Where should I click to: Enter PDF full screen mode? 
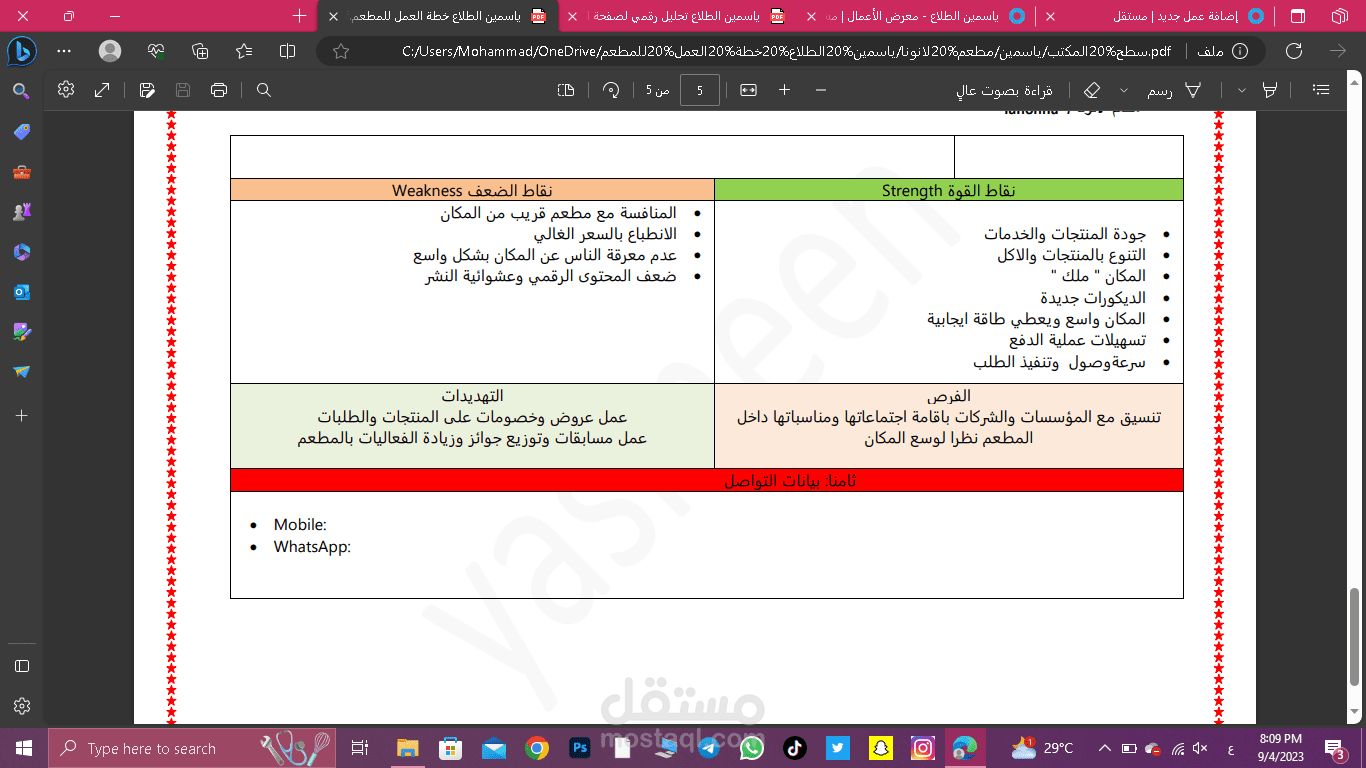click(102, 90)
